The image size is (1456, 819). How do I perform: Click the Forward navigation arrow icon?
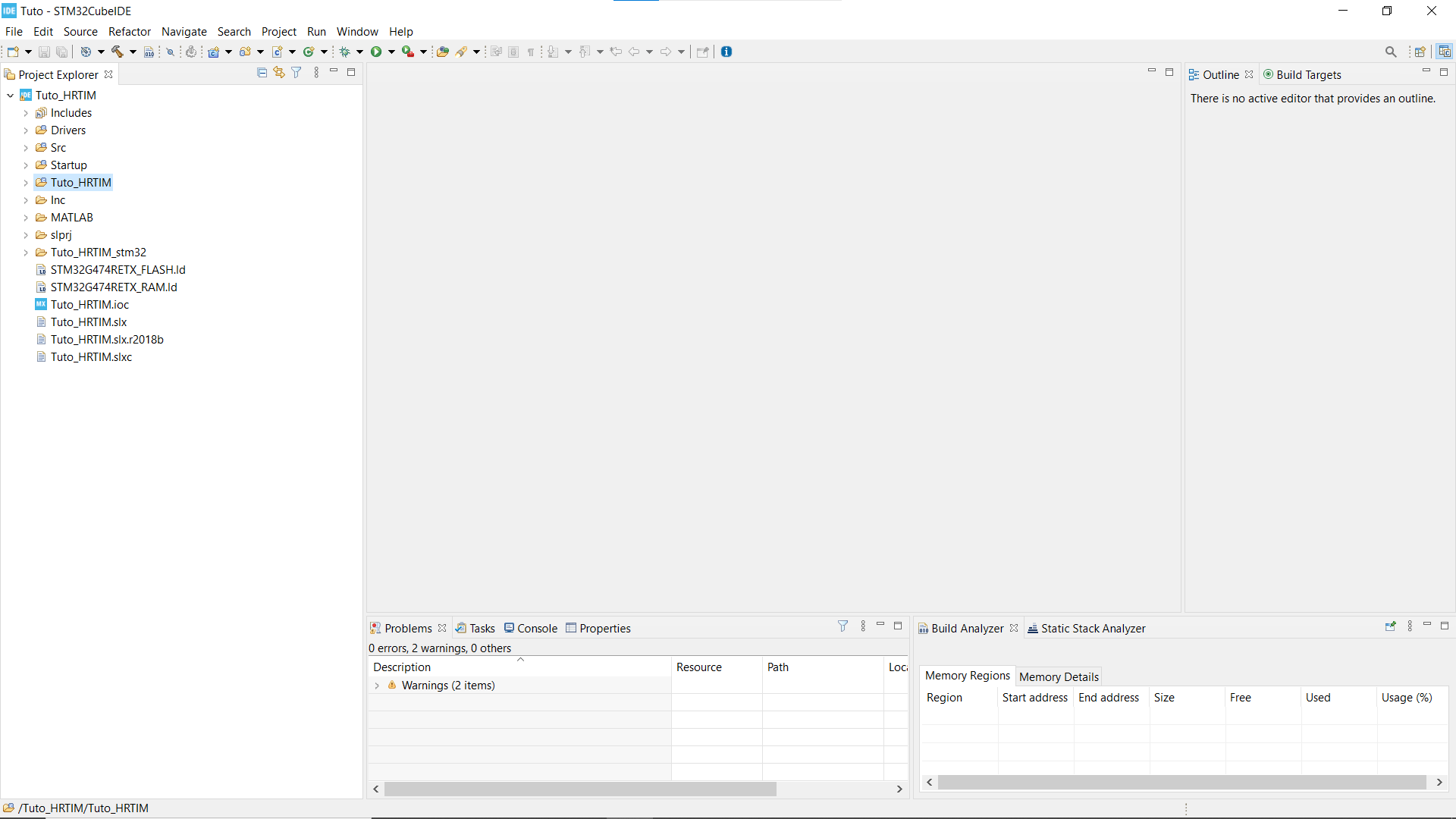[666, 52]
